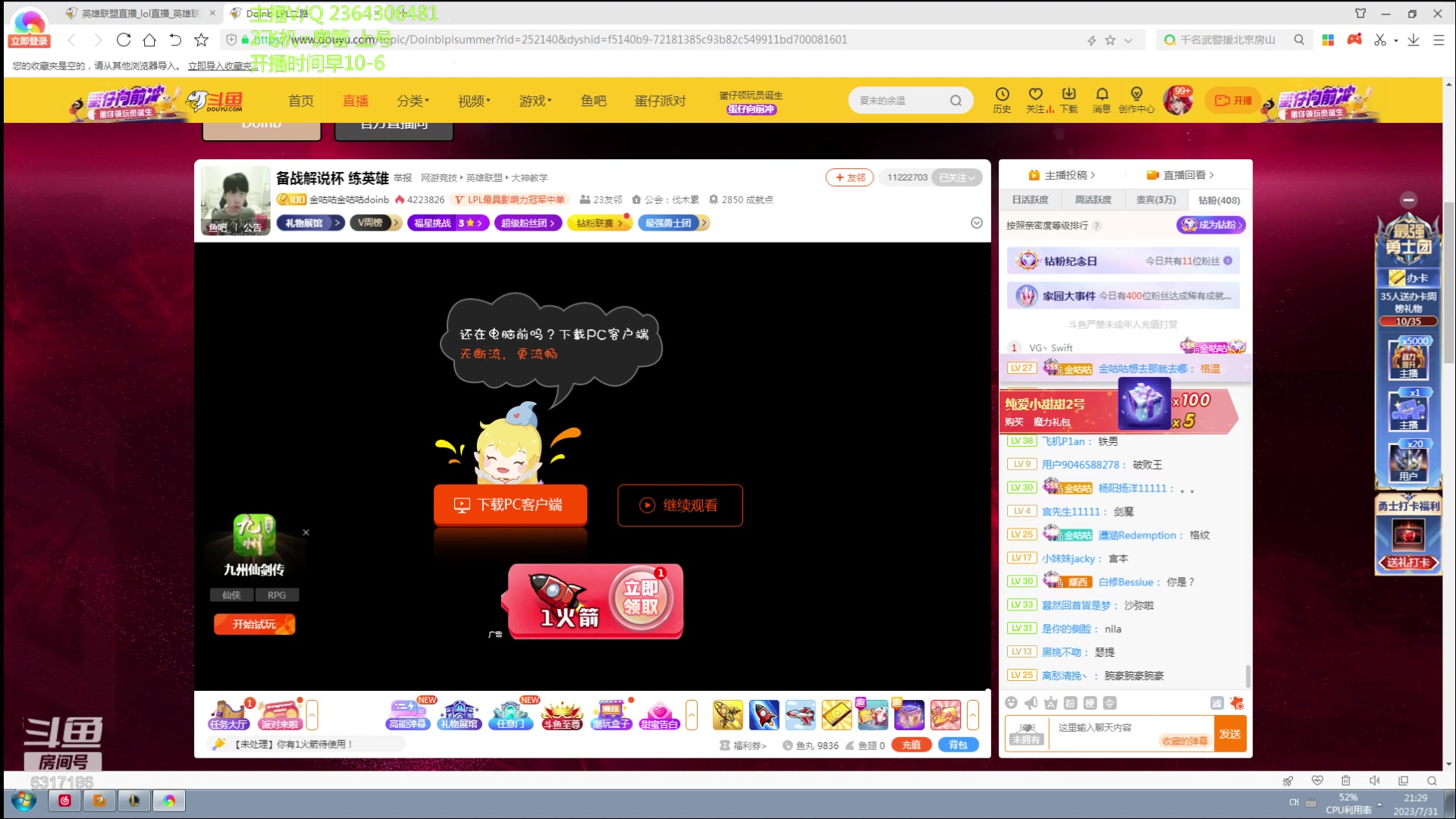Image resolution: width=1456 pixels, height=819 pixels.
Task: Expand the gift list arrow
Action: point(973,714)
